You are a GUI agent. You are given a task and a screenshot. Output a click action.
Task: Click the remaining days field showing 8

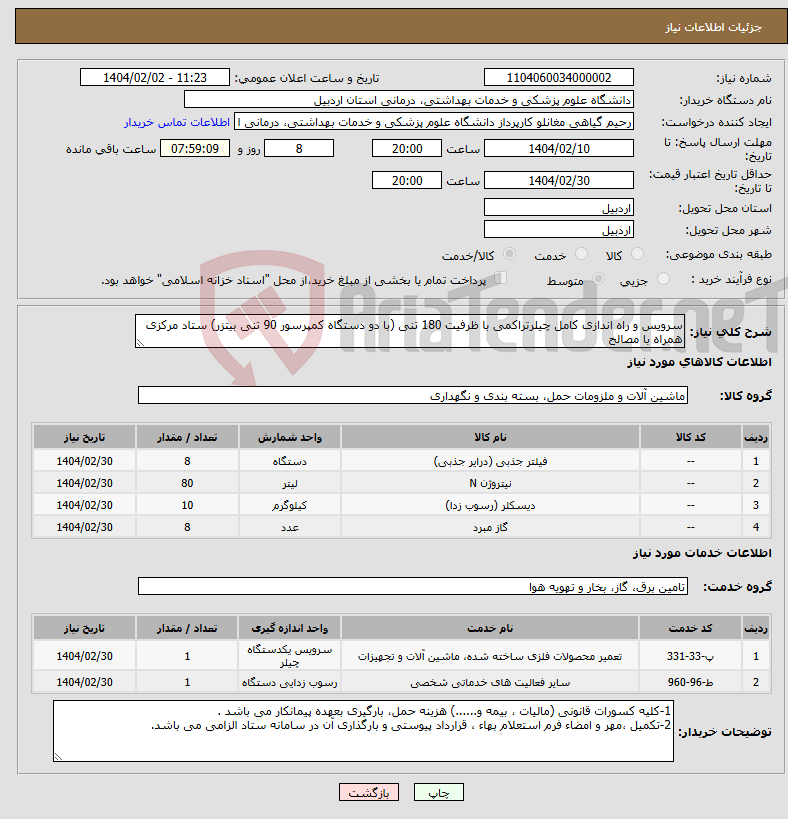299,148
